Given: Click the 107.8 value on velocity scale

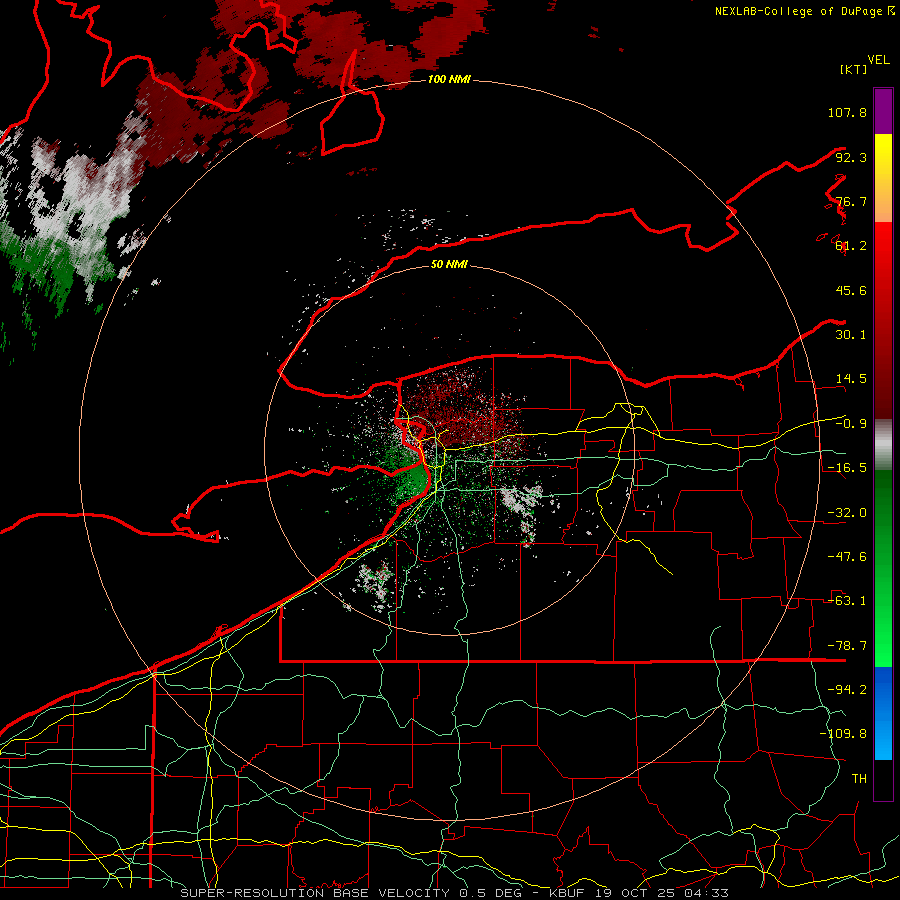Looking at the screenshot, I should point(847,112).
